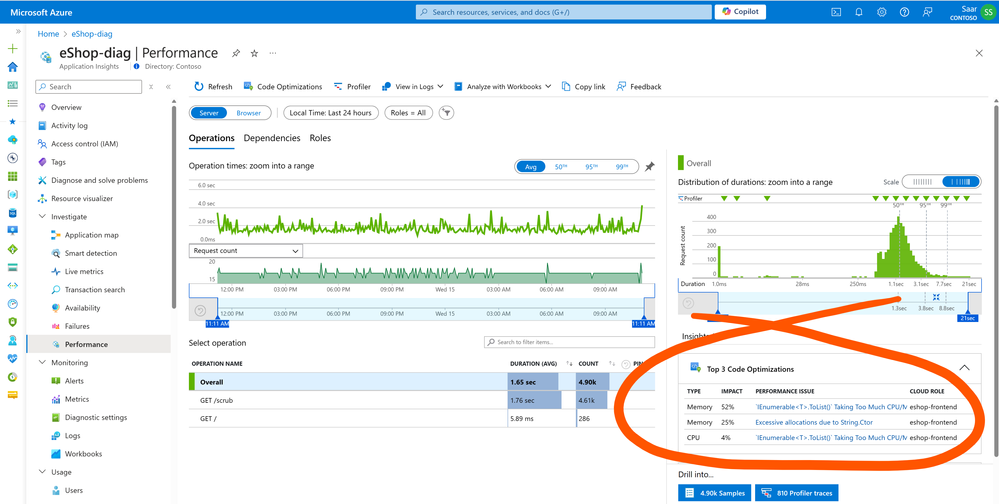Viewport: 999px width, 504px height.
Task: Collapse Top 3 Code Optimizations panel
Action: (964, 368)
